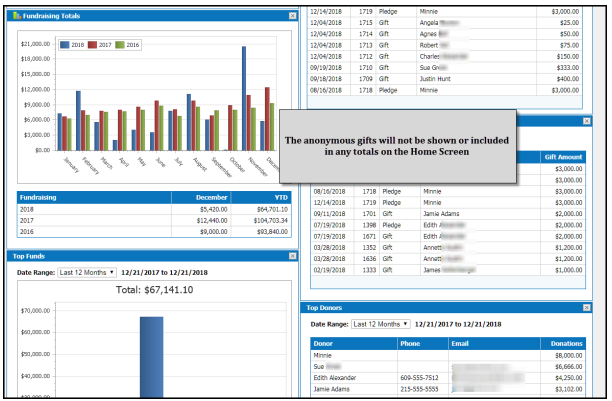Select gift 1712 from Charles
Screen dimensions: 612x401
click(445, 57)
